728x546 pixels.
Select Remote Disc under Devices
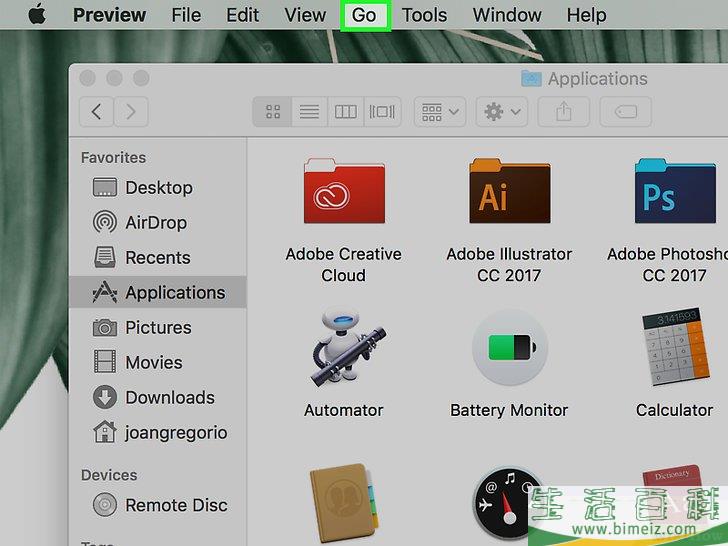point(158,505)
